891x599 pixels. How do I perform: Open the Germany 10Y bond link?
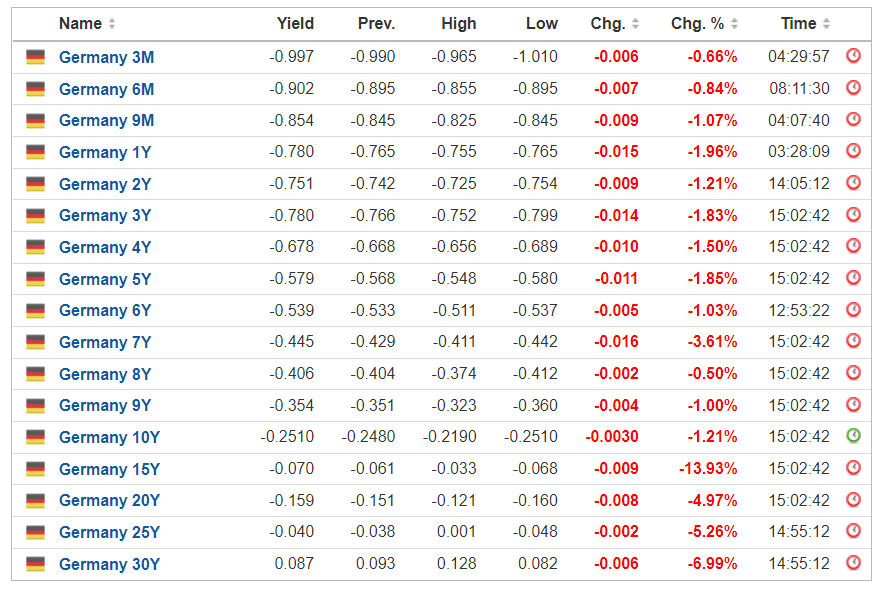[x=109, y=437]
